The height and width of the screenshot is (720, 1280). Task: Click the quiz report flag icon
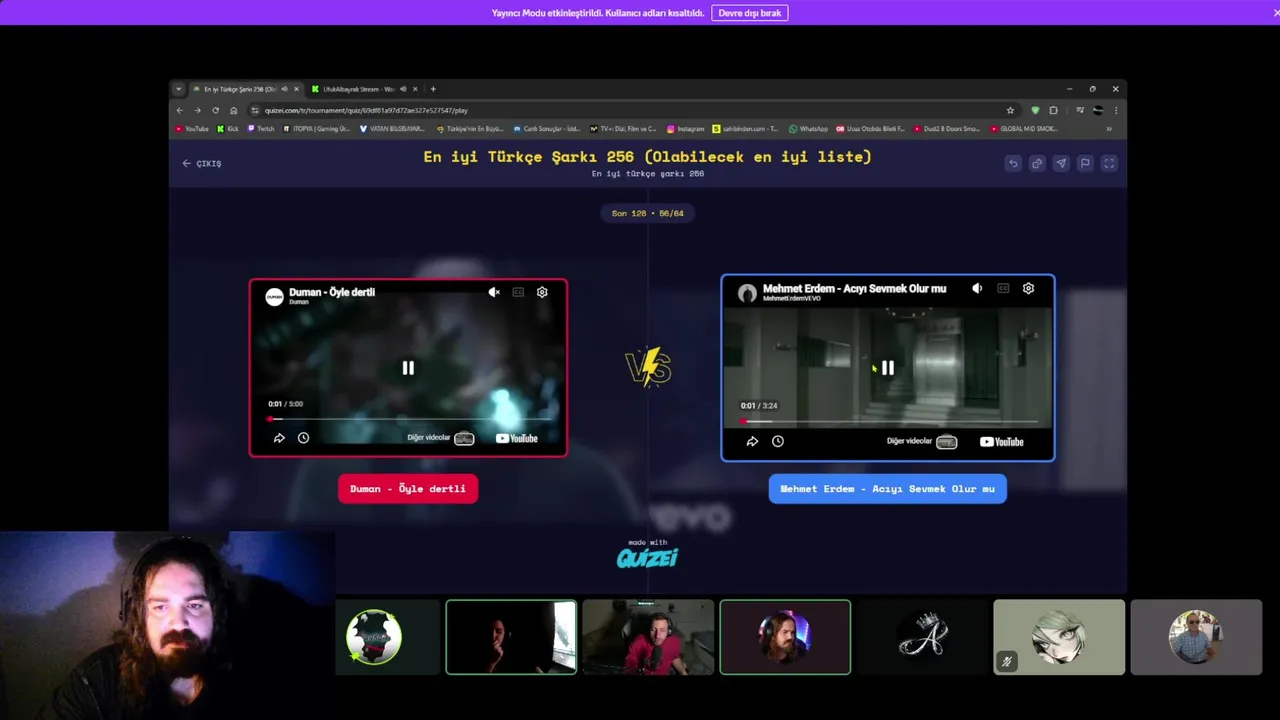click(1085, 163)
